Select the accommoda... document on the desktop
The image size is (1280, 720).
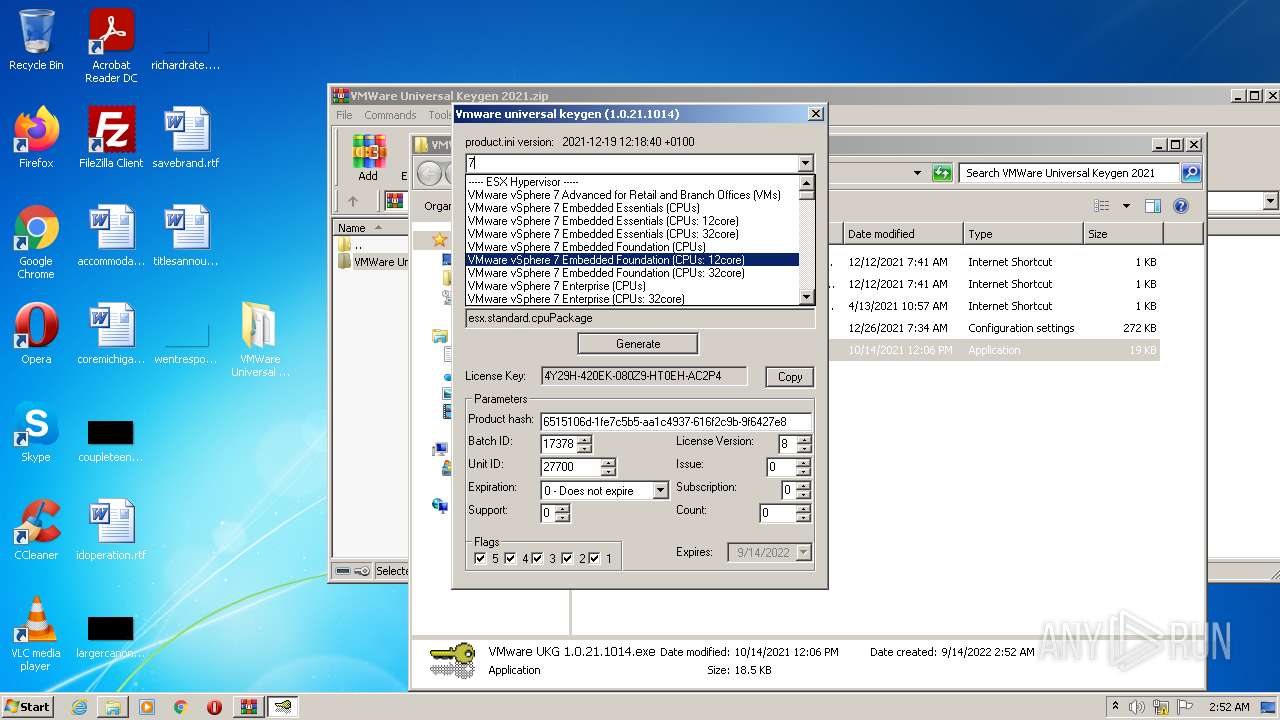[111, 236]
